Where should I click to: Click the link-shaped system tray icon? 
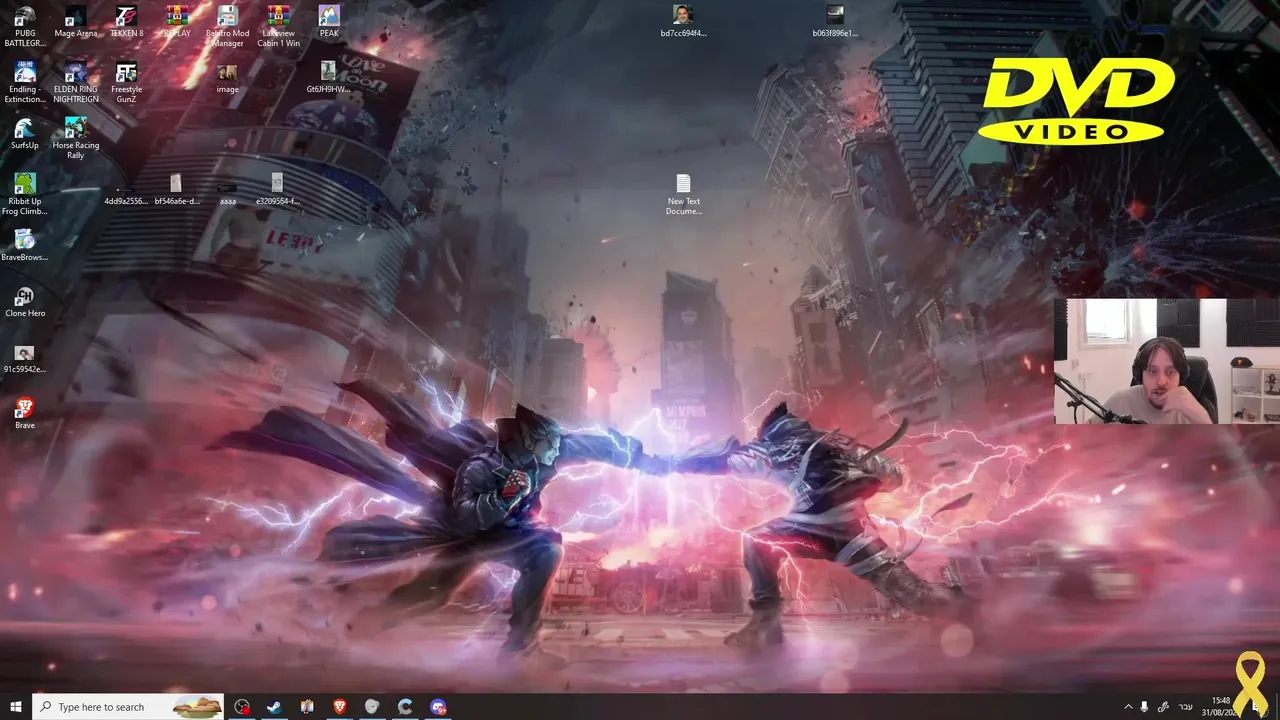point(1163,707)
